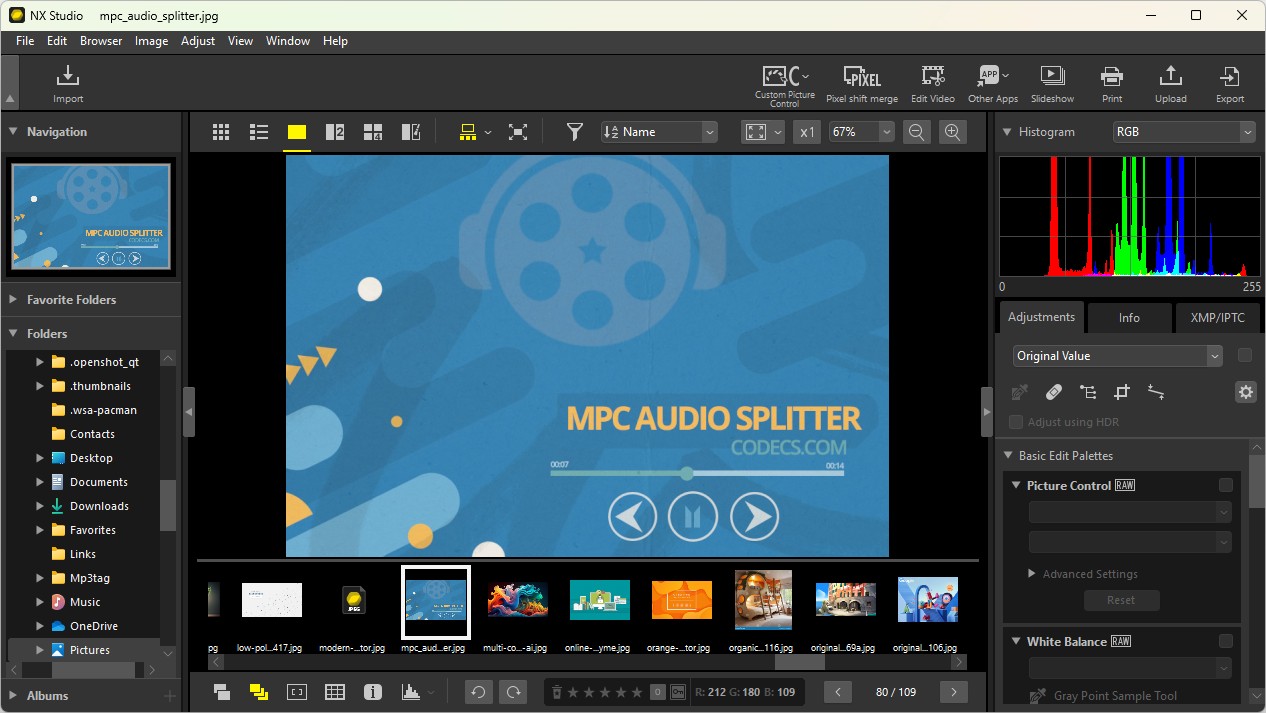The width and height of the screenshot is (1266, 713).
Task: Select the orange-...tor.jpg thumbnail
Action: click(x=682, y=600)
